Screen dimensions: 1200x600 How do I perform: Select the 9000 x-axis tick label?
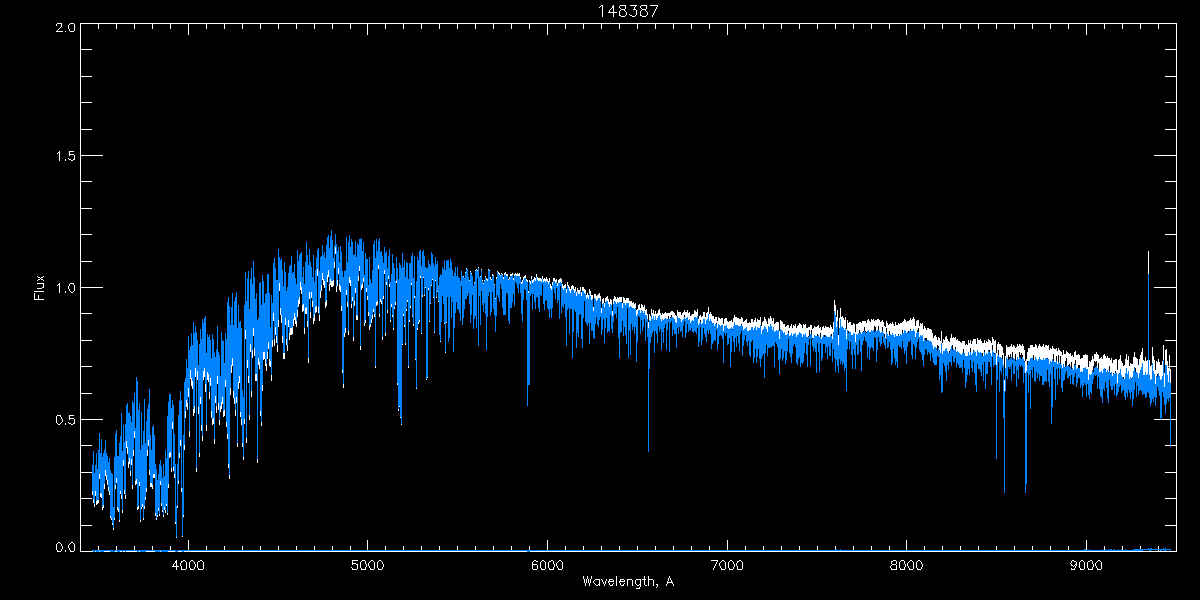tap(1087, 565)
